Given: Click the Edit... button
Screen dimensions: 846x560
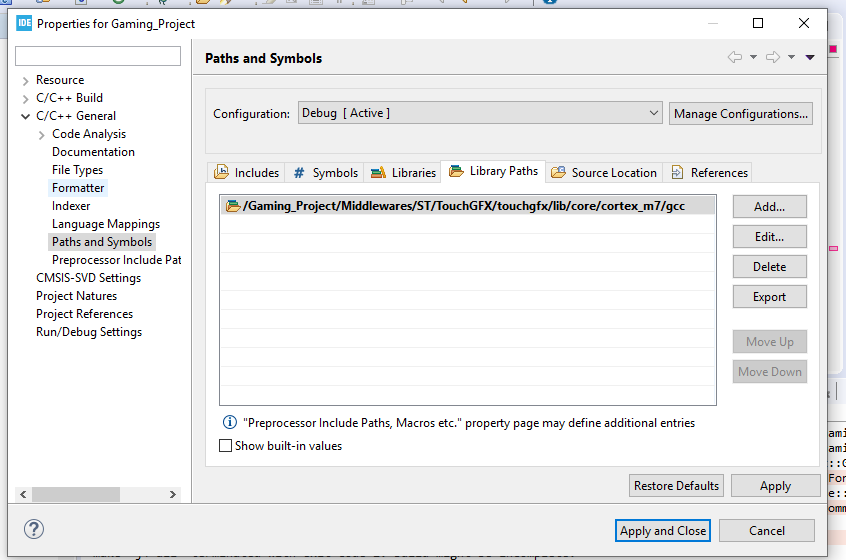Looking at the screenshot, I should [769, 237].
